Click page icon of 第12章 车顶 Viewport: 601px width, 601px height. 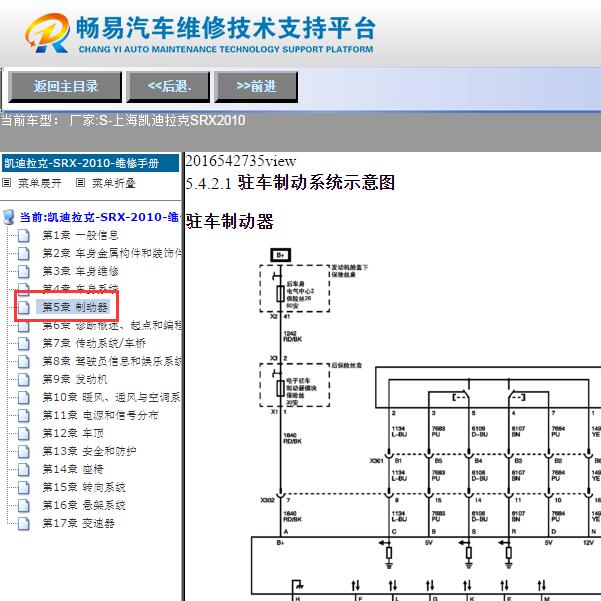24,434
